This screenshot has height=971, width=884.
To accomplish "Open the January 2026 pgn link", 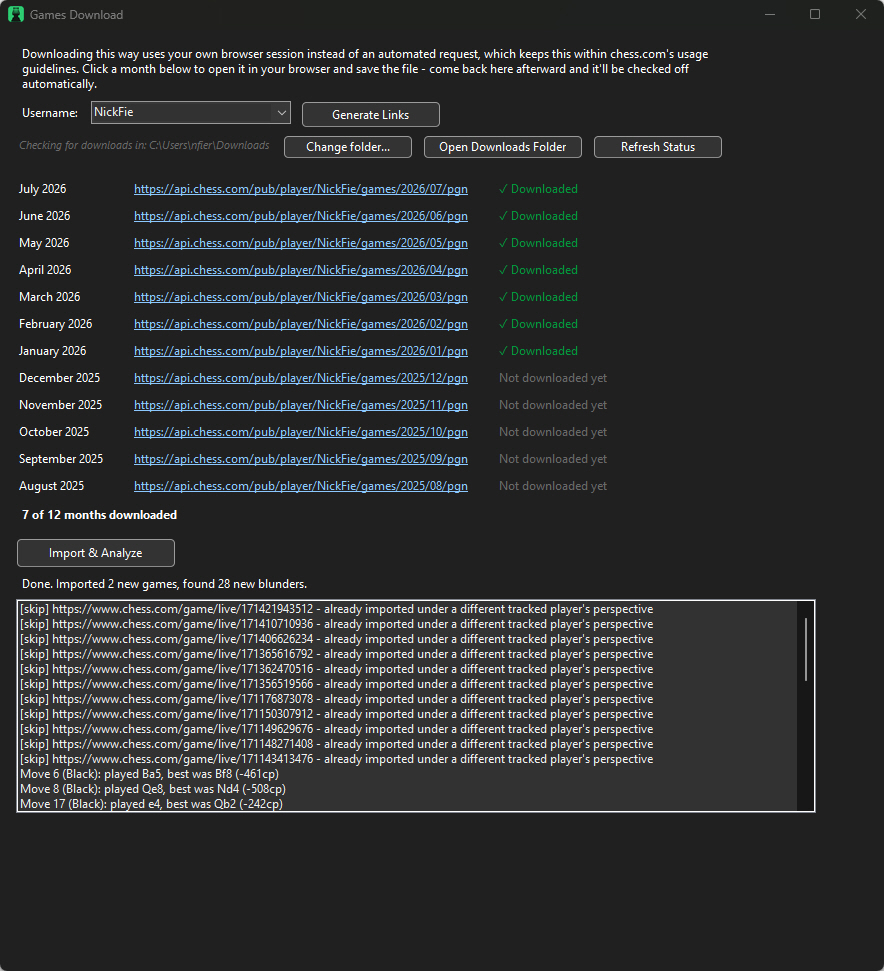I will (x=301, y=351).
